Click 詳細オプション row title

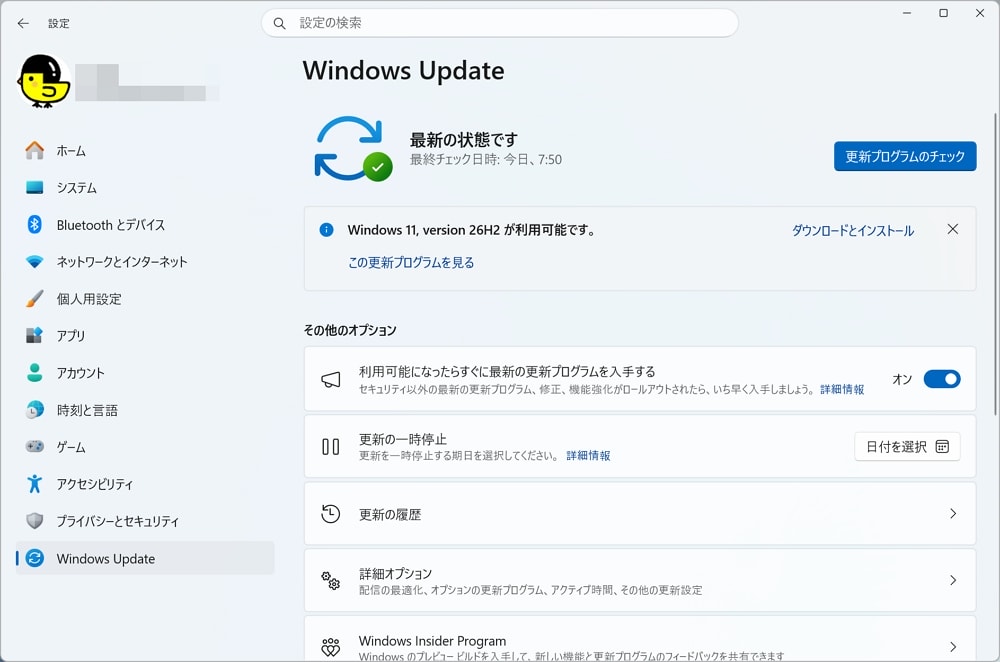point(395,573)
